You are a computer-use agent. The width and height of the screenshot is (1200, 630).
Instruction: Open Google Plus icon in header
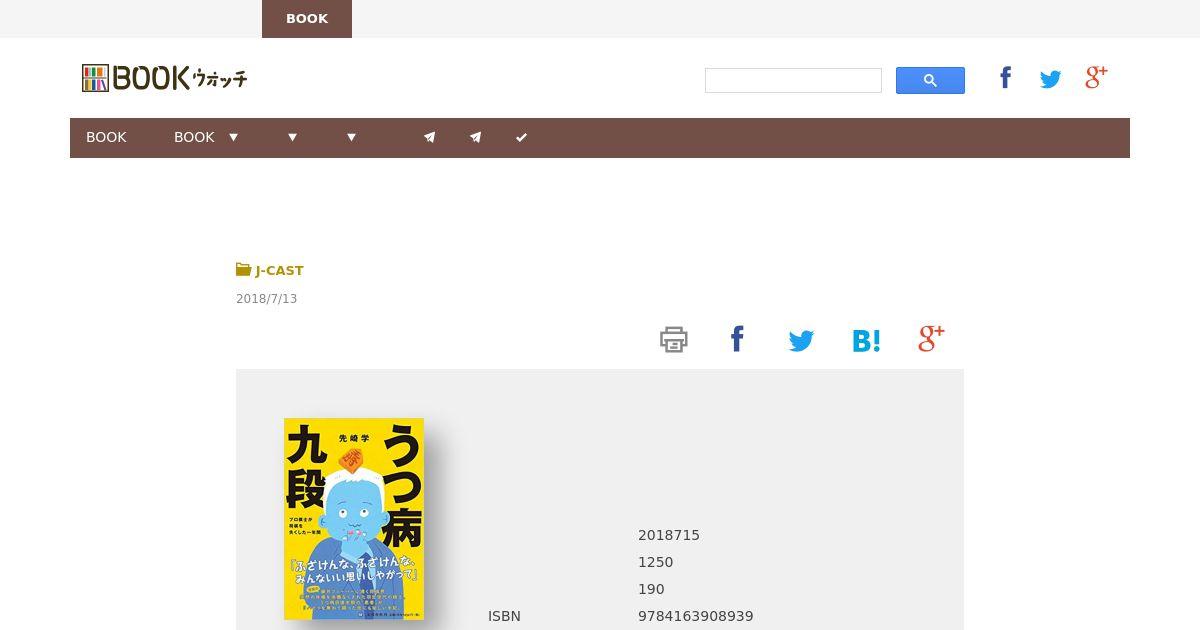[1096, 77]
